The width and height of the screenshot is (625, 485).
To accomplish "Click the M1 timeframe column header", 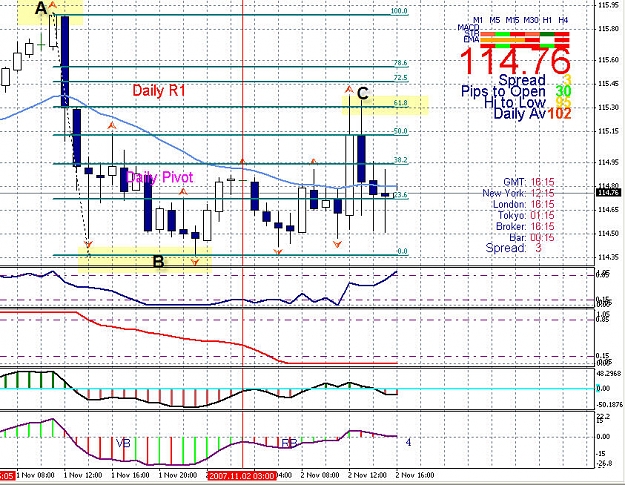I will coord(478,20).
